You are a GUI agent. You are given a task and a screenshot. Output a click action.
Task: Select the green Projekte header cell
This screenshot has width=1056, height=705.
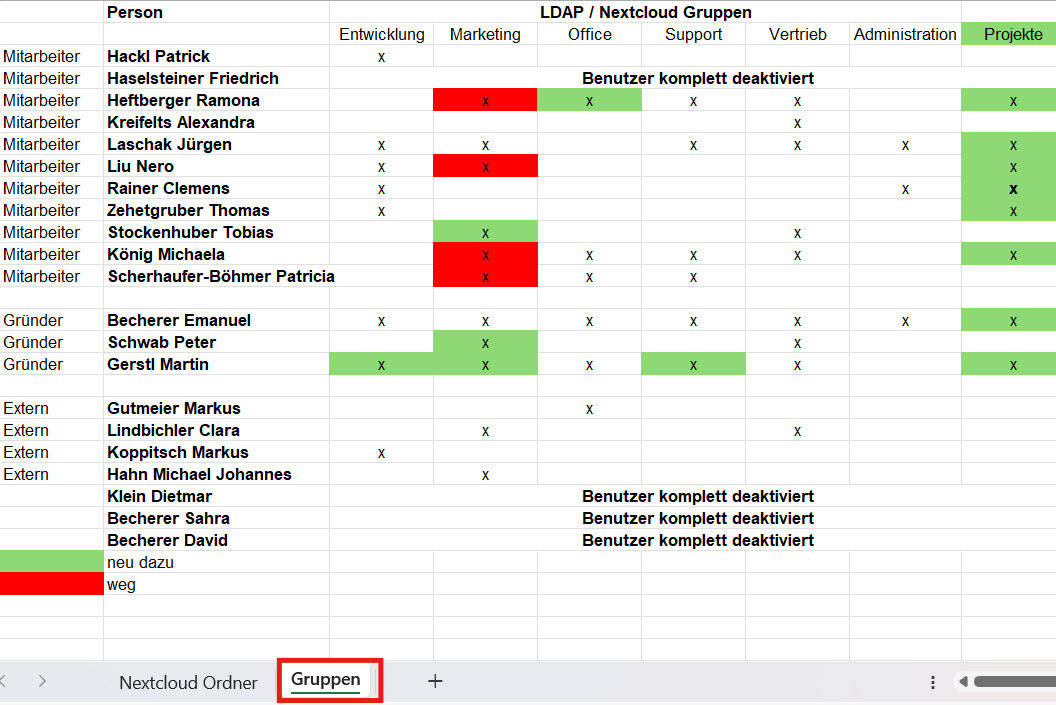[x=1008, y=34]
